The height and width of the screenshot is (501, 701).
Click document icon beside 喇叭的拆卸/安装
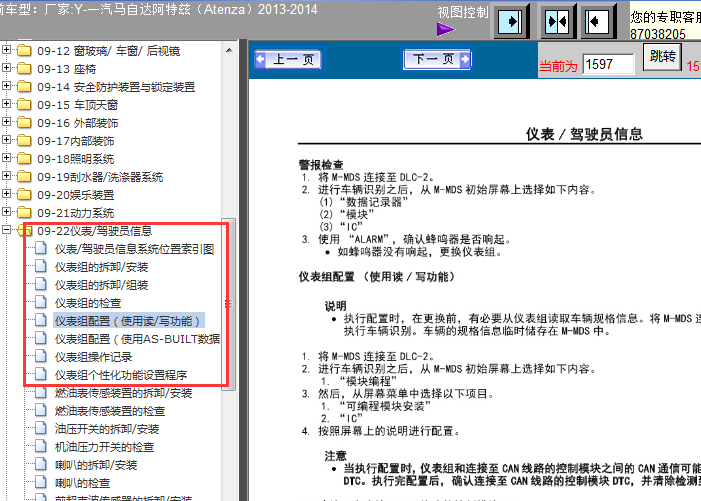click(x=41, y=464)
